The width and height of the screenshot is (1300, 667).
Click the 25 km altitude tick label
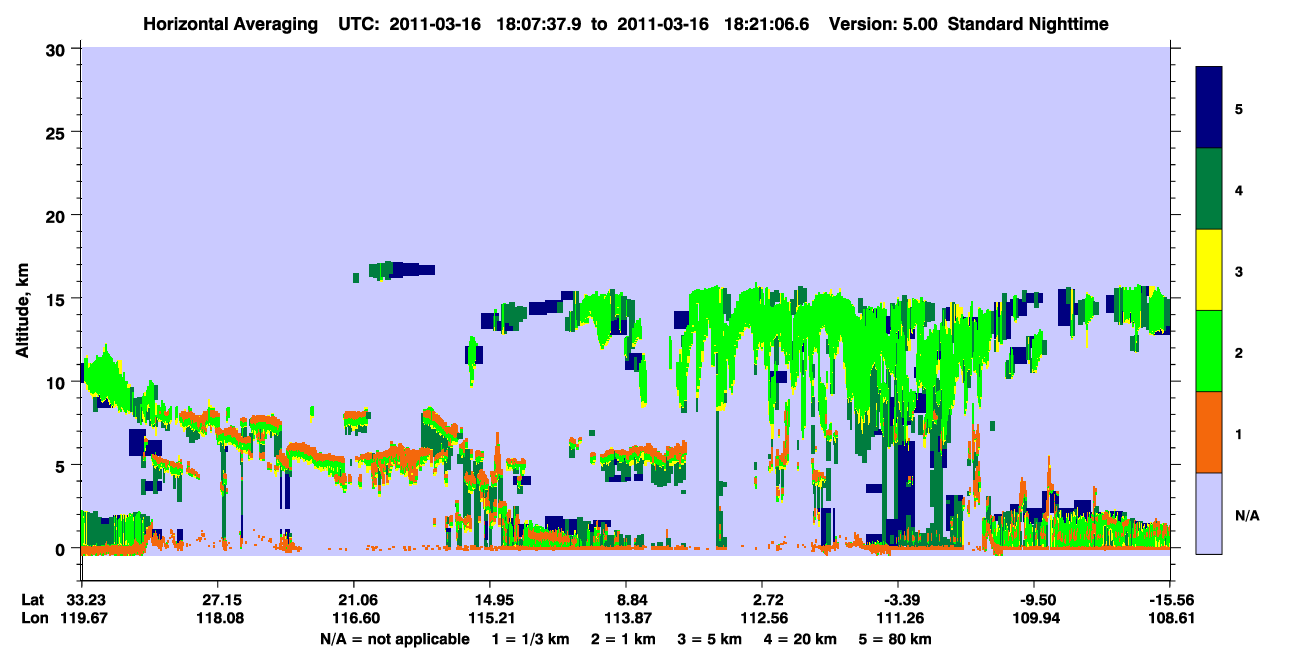coord(58,132)
